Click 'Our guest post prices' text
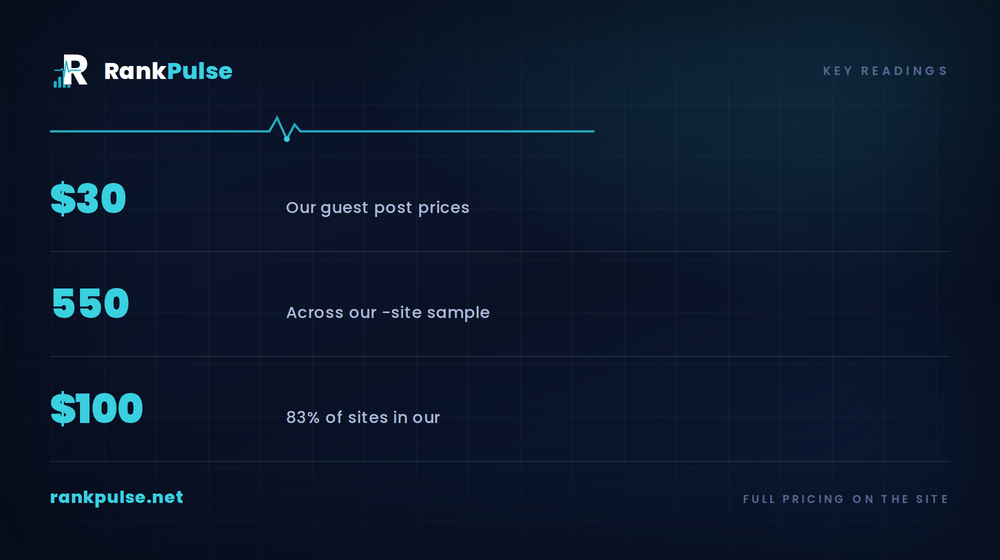The image size is (1000, 560). pos(378,208)
